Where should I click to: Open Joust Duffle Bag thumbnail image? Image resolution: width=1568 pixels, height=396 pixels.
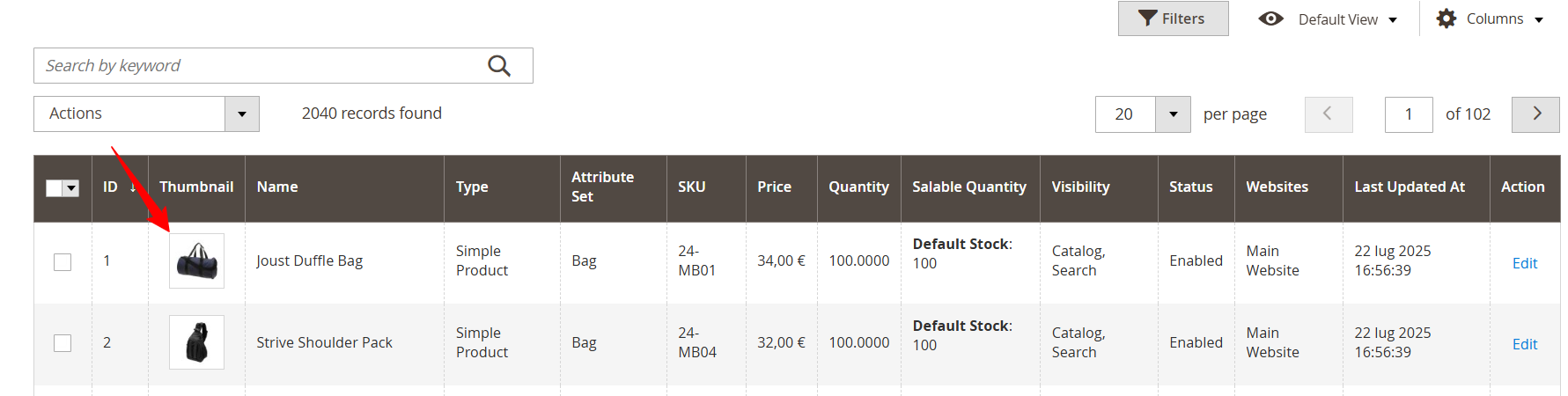[196, 260]
